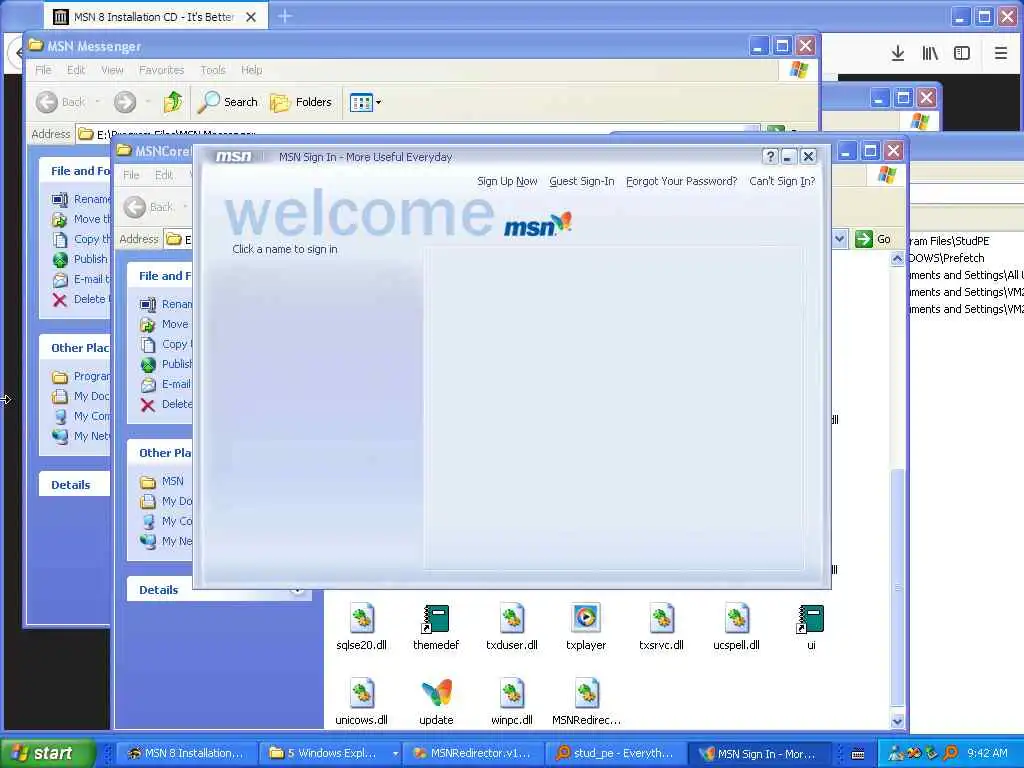Switch to MSN Sign In taskbar button
1024x768 pixels.
(x=759, y=754)
